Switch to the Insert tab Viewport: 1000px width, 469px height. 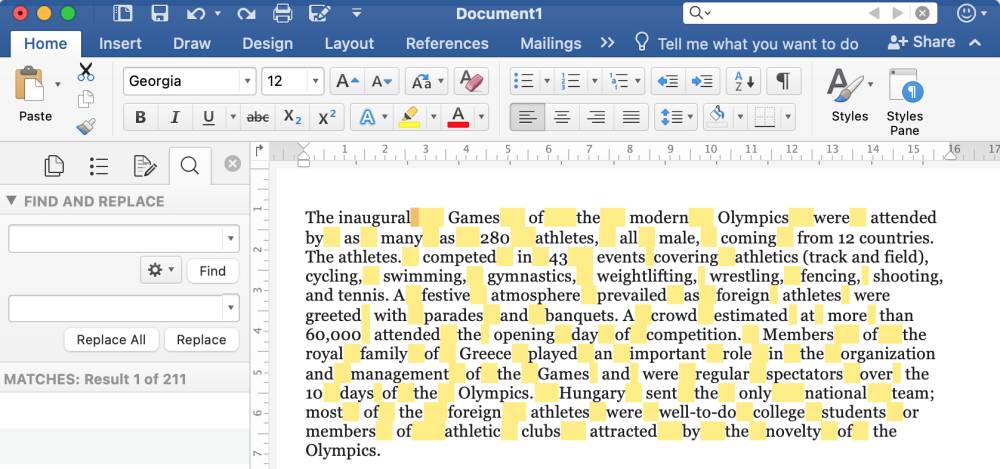120,43
